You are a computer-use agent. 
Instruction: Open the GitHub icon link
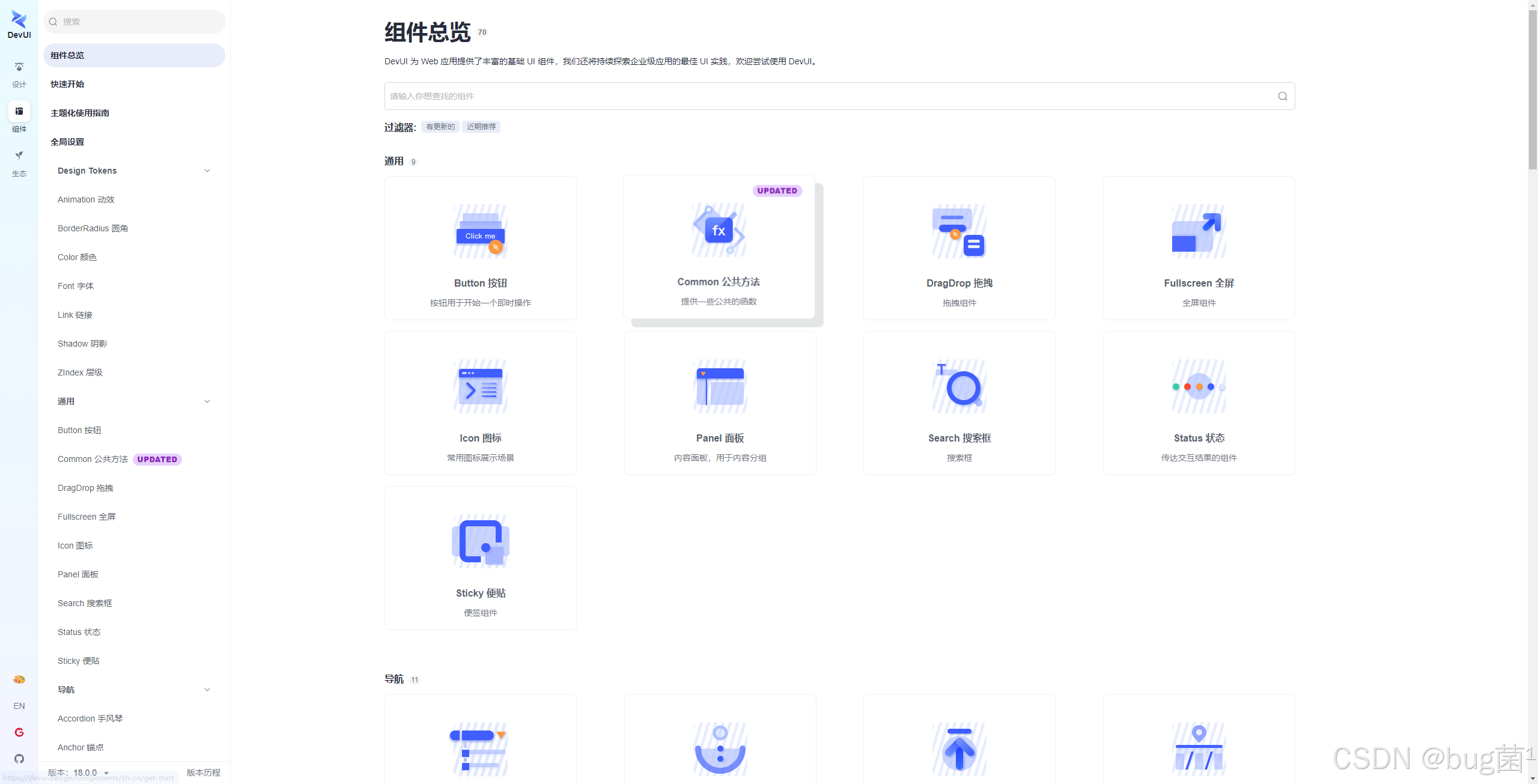(19, 759)
